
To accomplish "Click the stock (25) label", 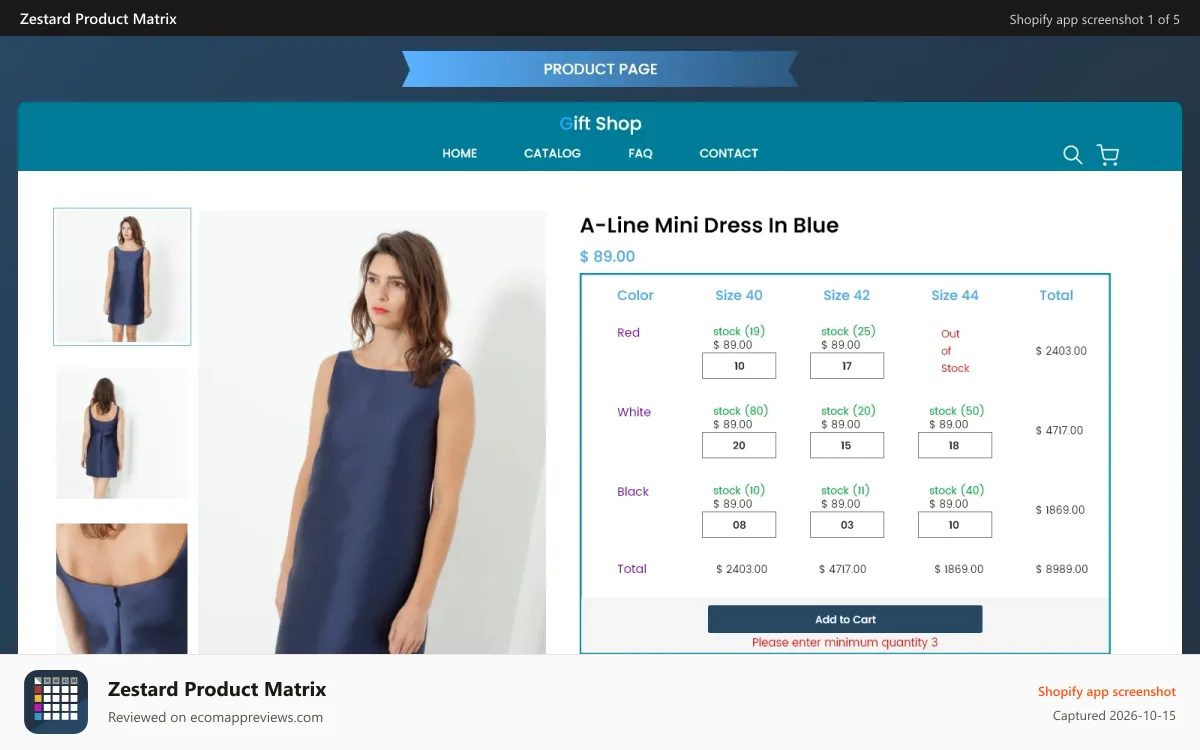I will click(848, 331).
